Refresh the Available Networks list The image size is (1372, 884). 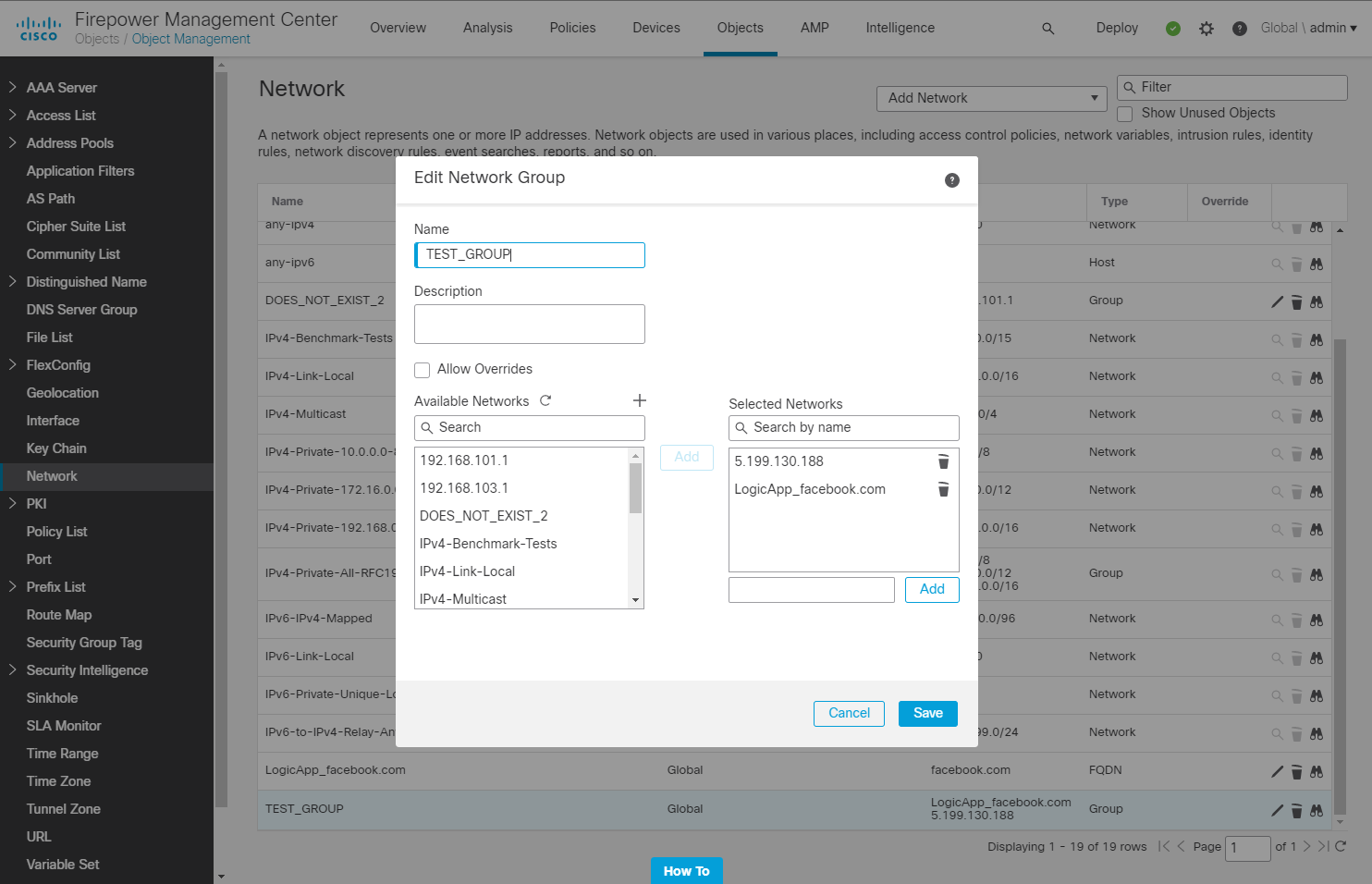545,400
